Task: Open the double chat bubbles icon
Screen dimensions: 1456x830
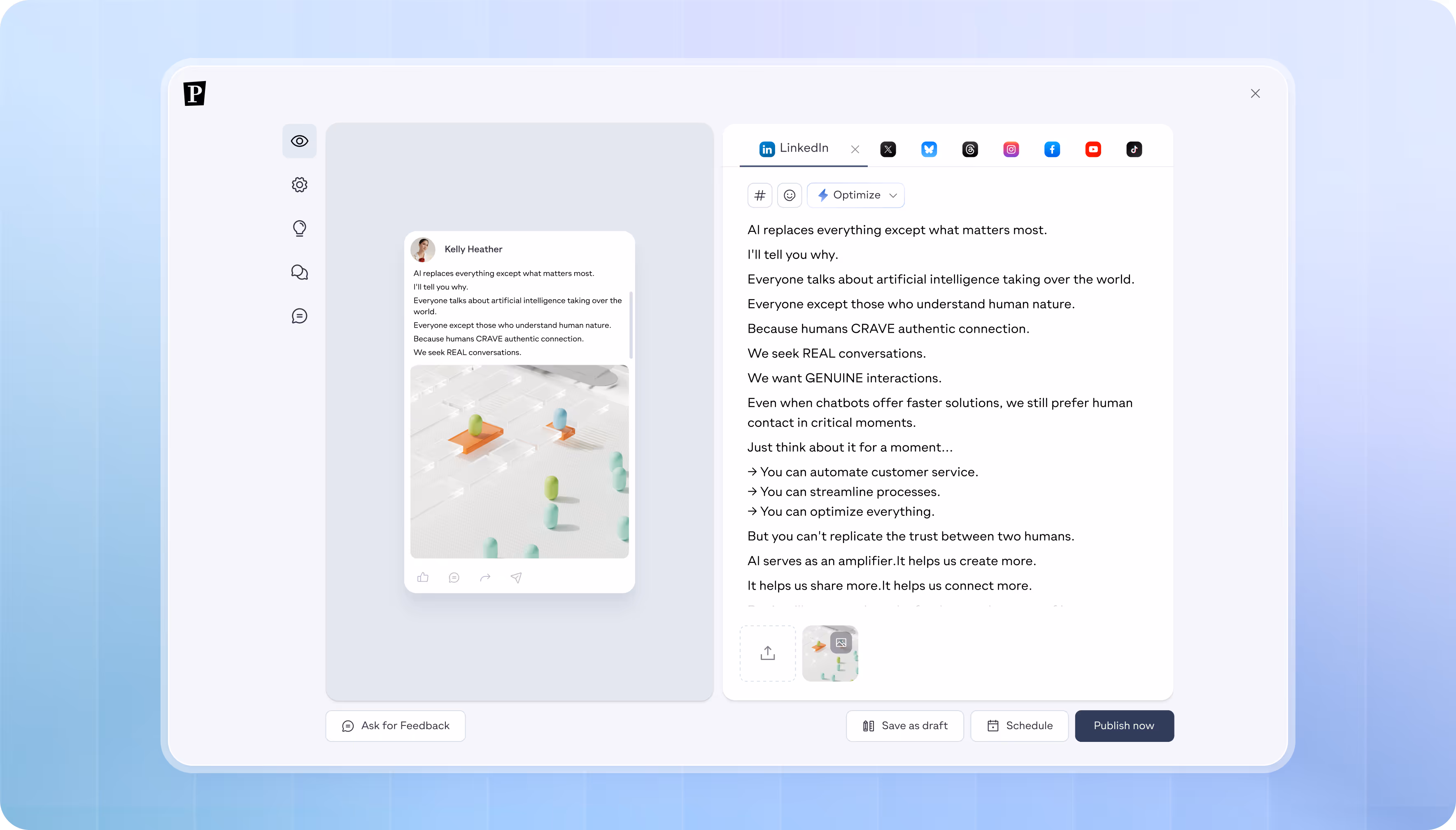Action: (x=299, y=272)
